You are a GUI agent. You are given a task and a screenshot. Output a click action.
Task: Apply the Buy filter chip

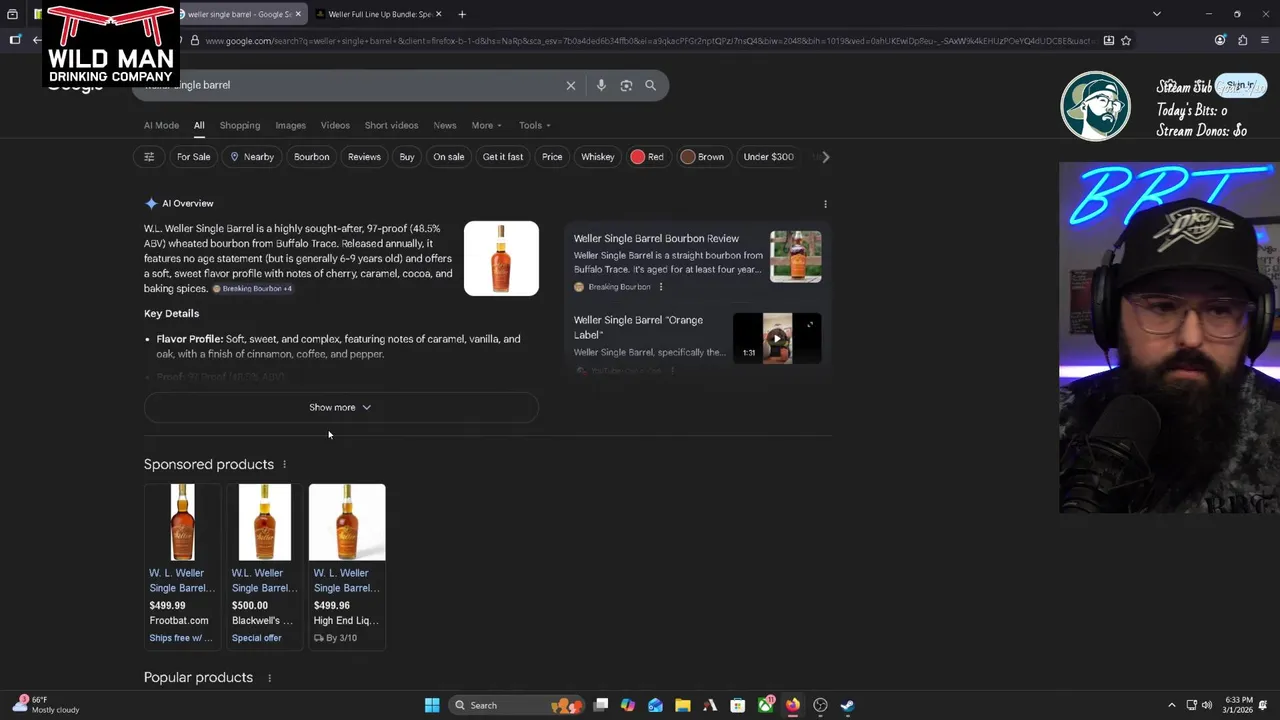407,157
